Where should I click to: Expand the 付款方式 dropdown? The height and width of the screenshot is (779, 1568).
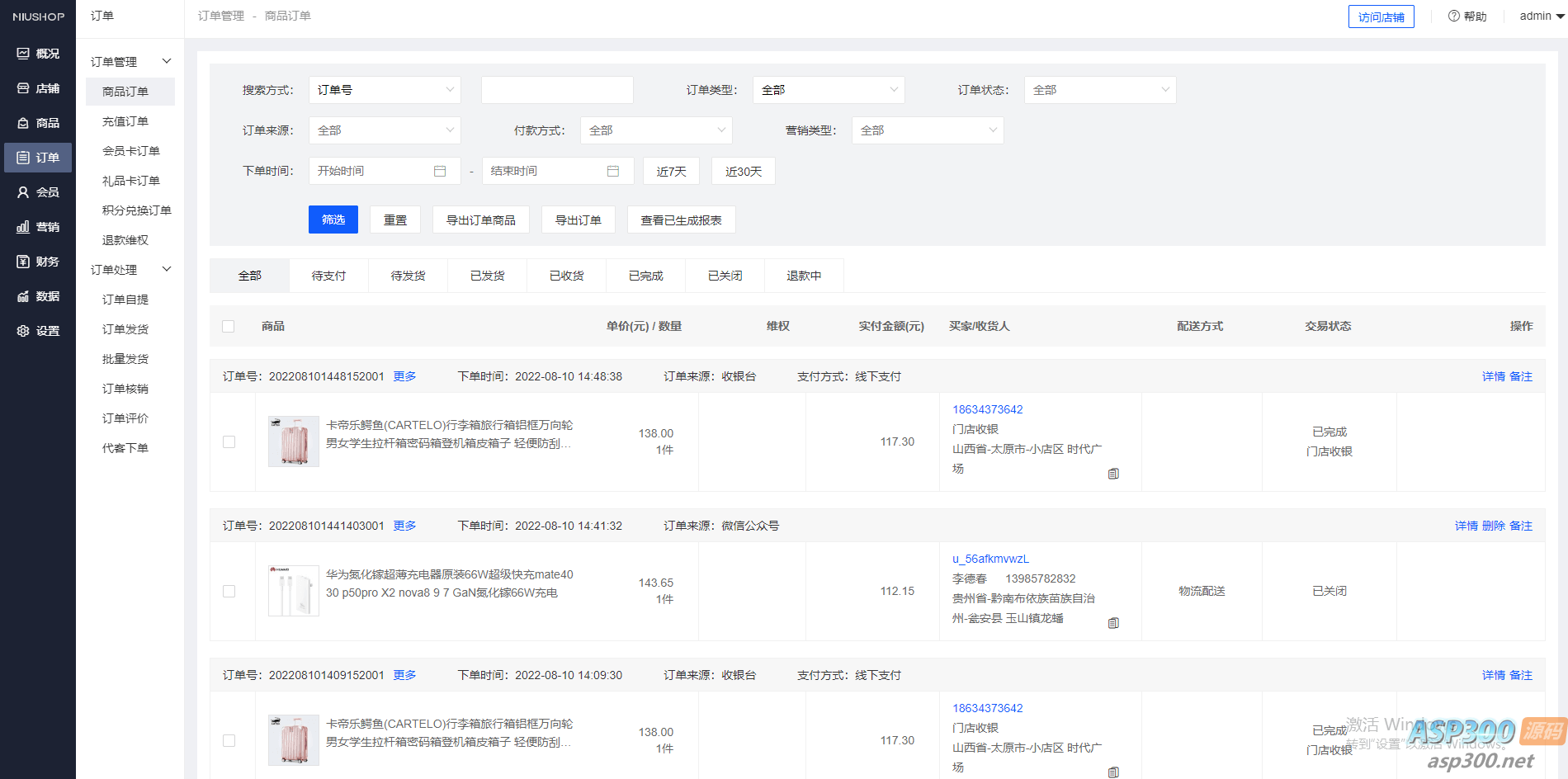pyautogui.click(x=656, y=130)
